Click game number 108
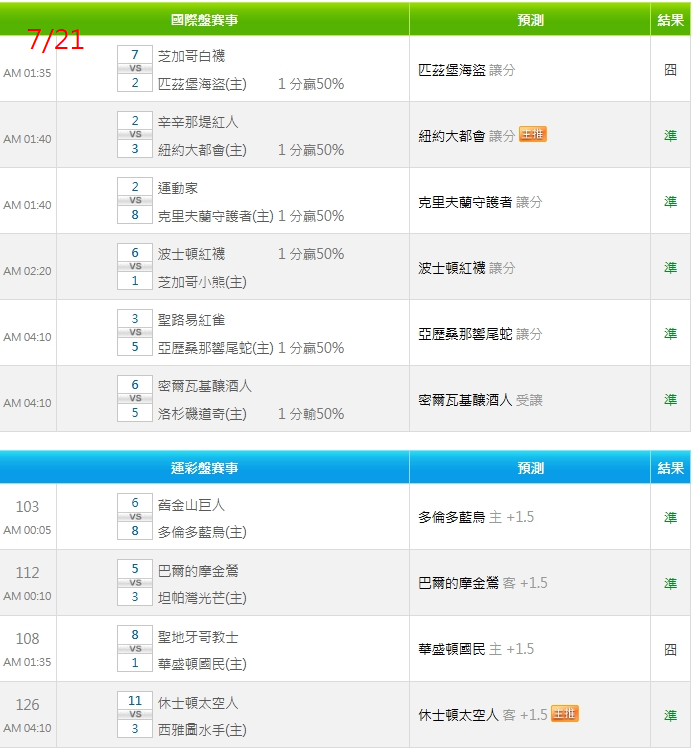Screen dimensions: 694x748 pos(27,639)
